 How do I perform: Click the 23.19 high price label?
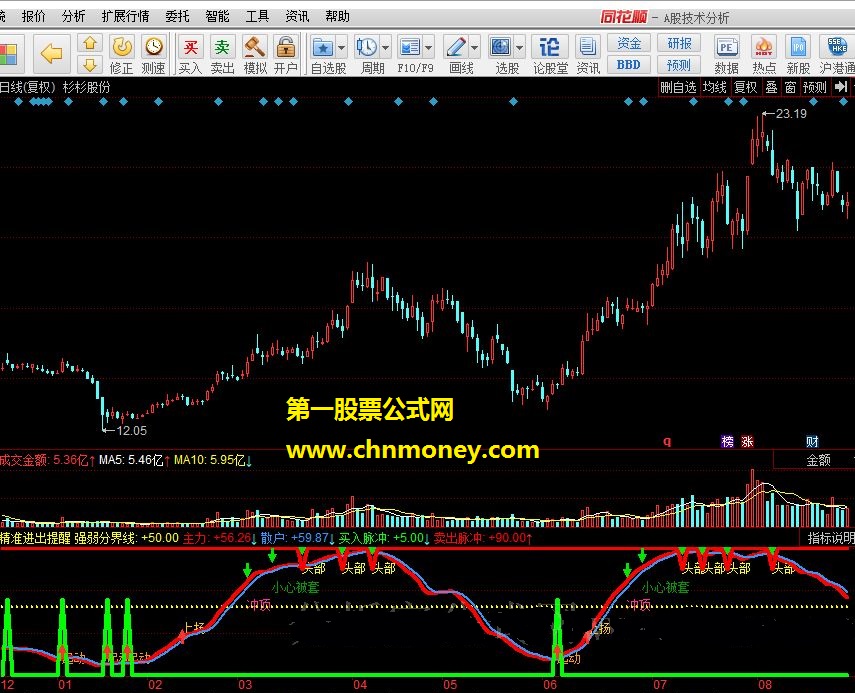(791, 113)
